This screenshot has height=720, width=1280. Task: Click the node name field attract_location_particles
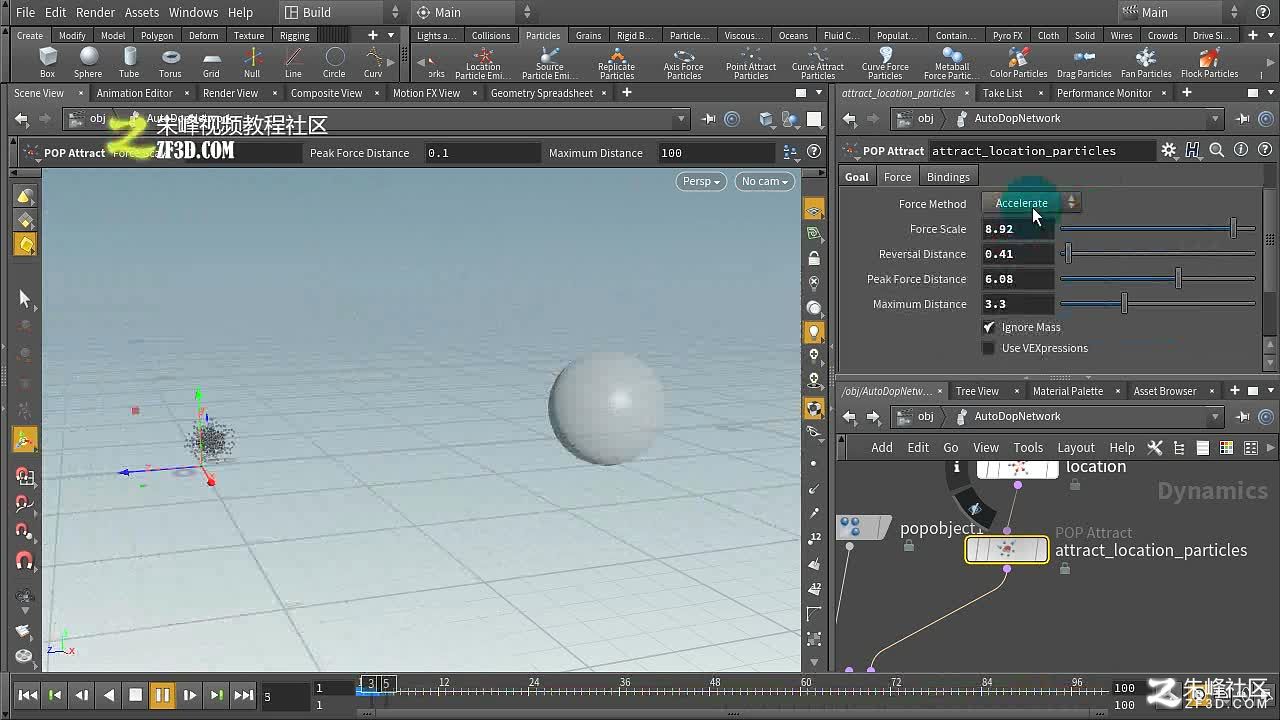[x=1040, y=150]
